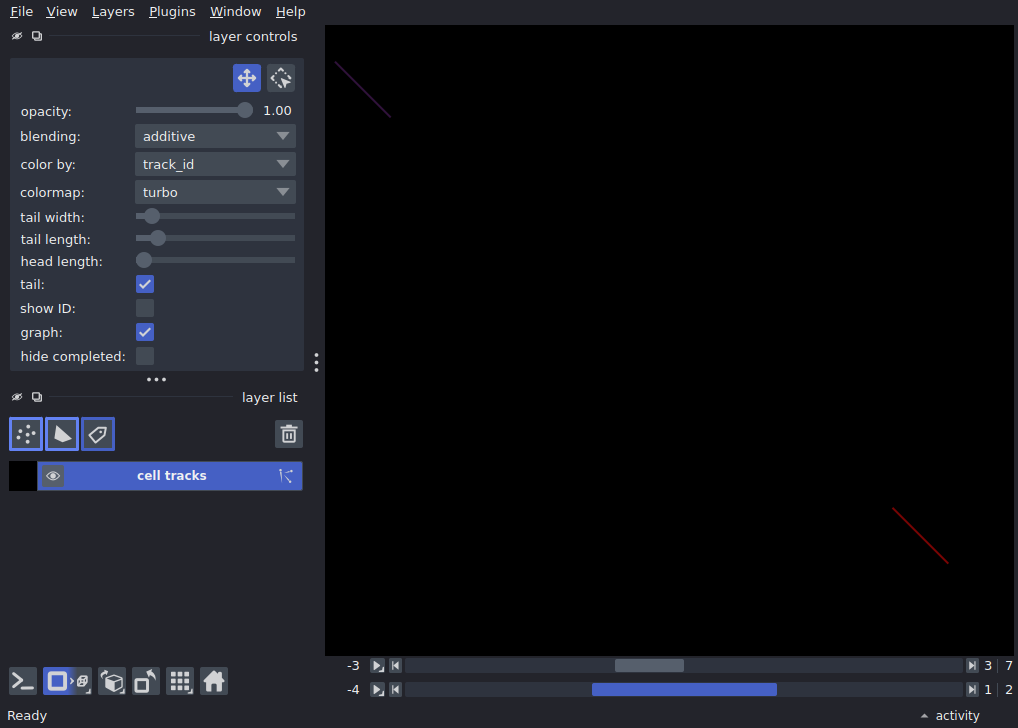The image size is (1018, 728).
Task: Float the layer controls panel
Action: pyautogui.click(x=37, y=36)
